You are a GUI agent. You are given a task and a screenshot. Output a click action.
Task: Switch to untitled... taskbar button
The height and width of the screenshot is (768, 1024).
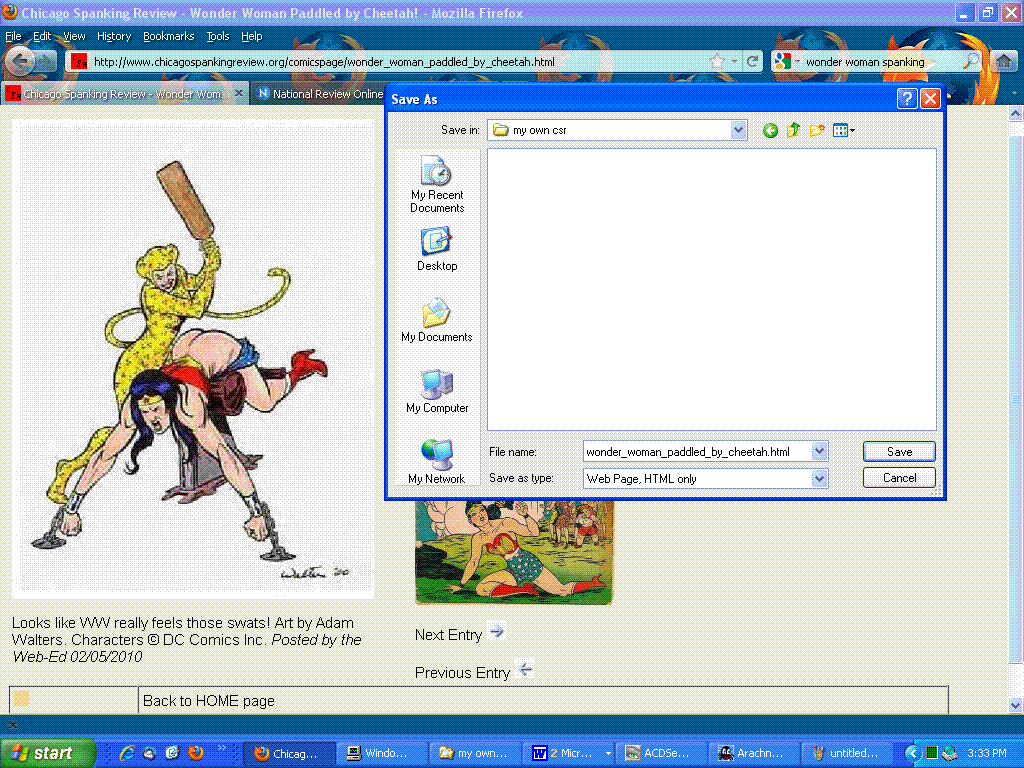pos(848,753)
